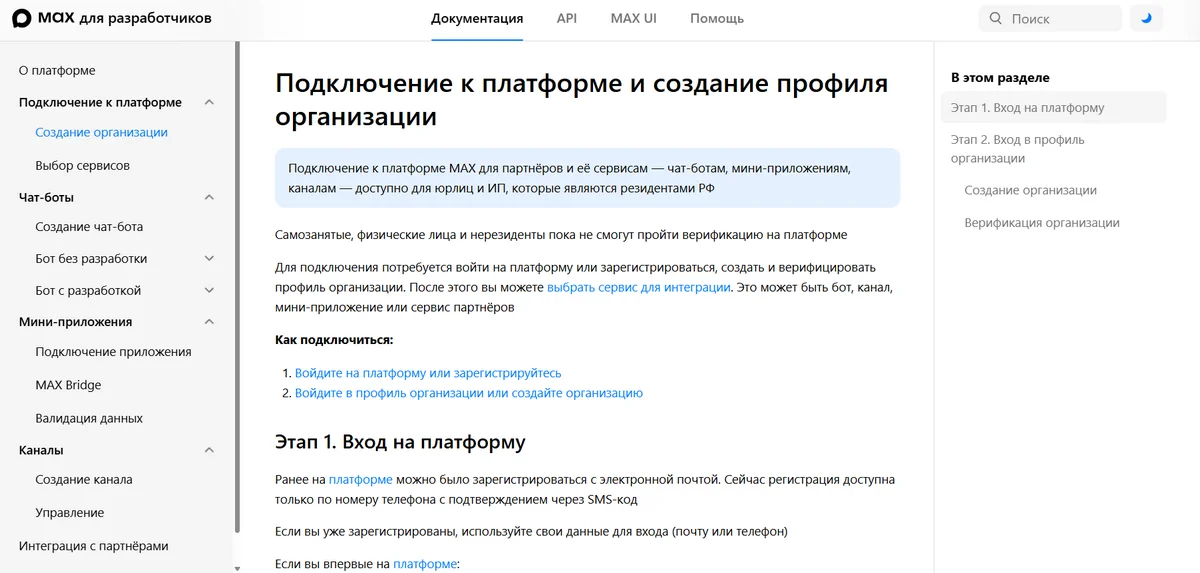Expand Бот с разработкой chevron

pos(209,290)
